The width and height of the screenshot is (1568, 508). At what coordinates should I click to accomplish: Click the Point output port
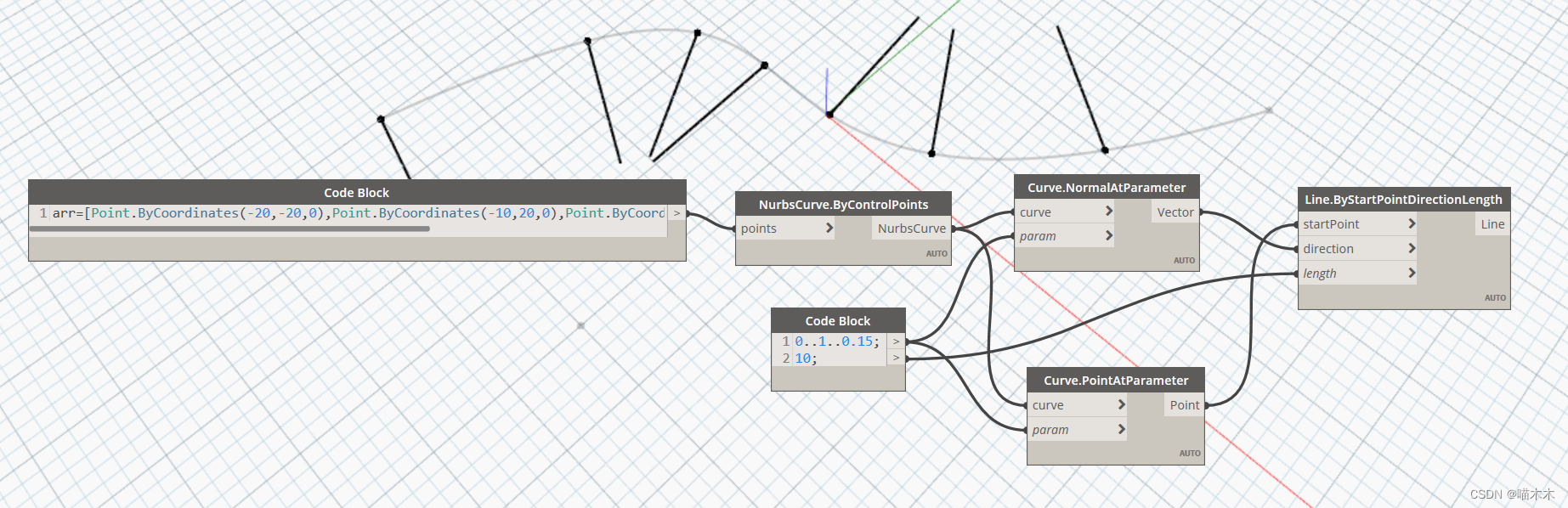point(1184,404)
